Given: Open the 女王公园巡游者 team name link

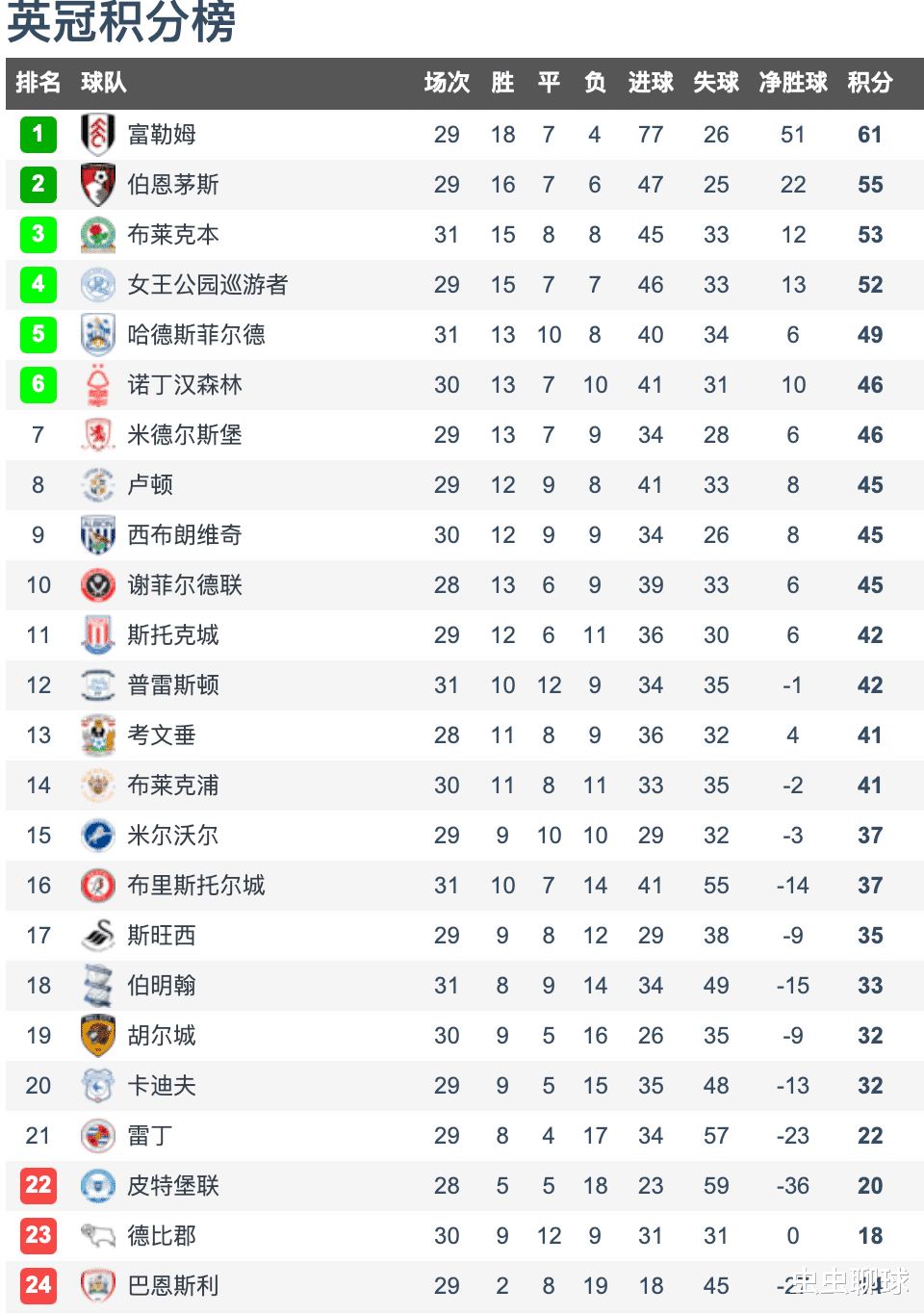Looking at the screenshot, I should (x=208, y=285).
